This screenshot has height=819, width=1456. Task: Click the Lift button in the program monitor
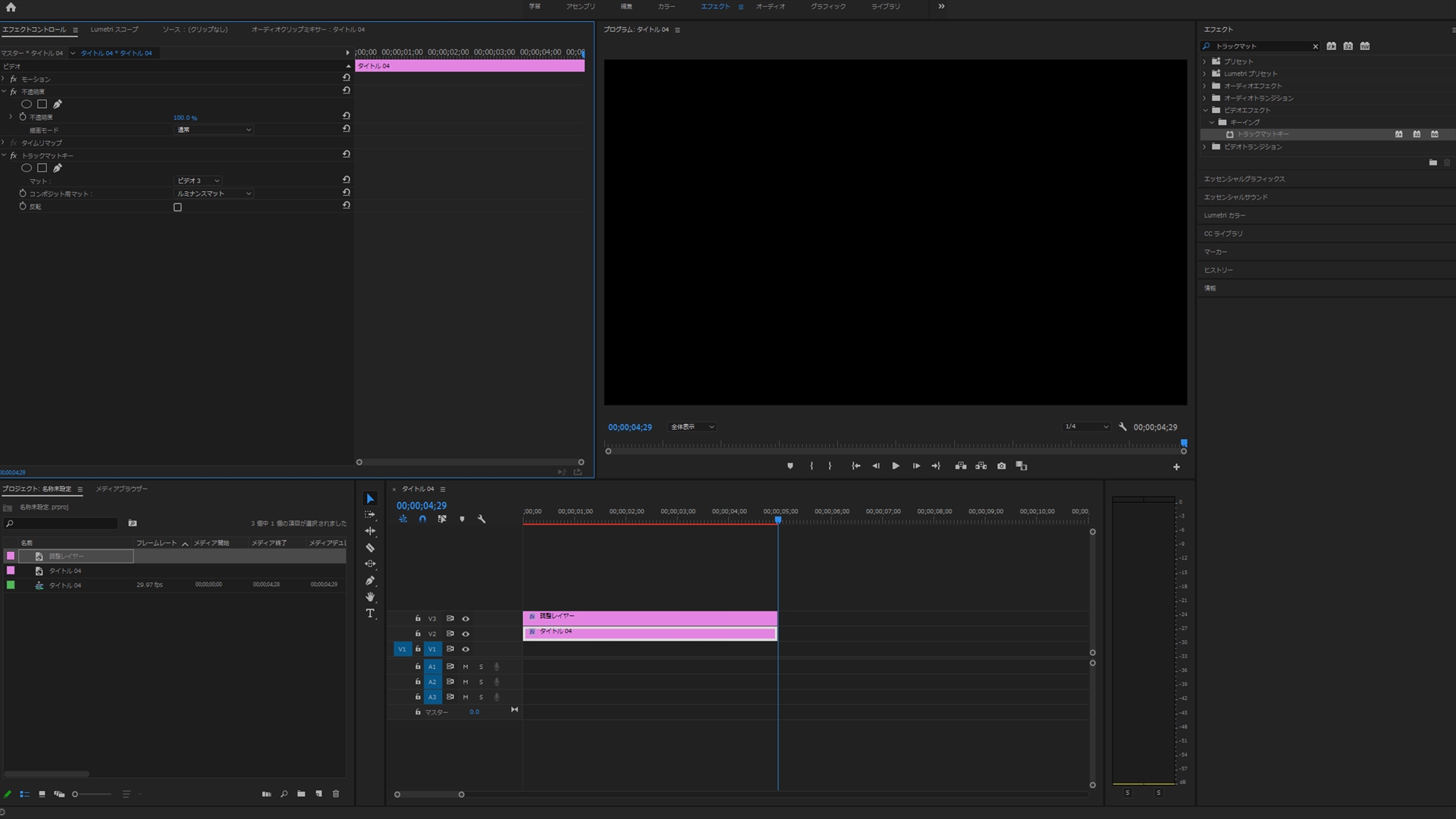(x=961, y=466)
